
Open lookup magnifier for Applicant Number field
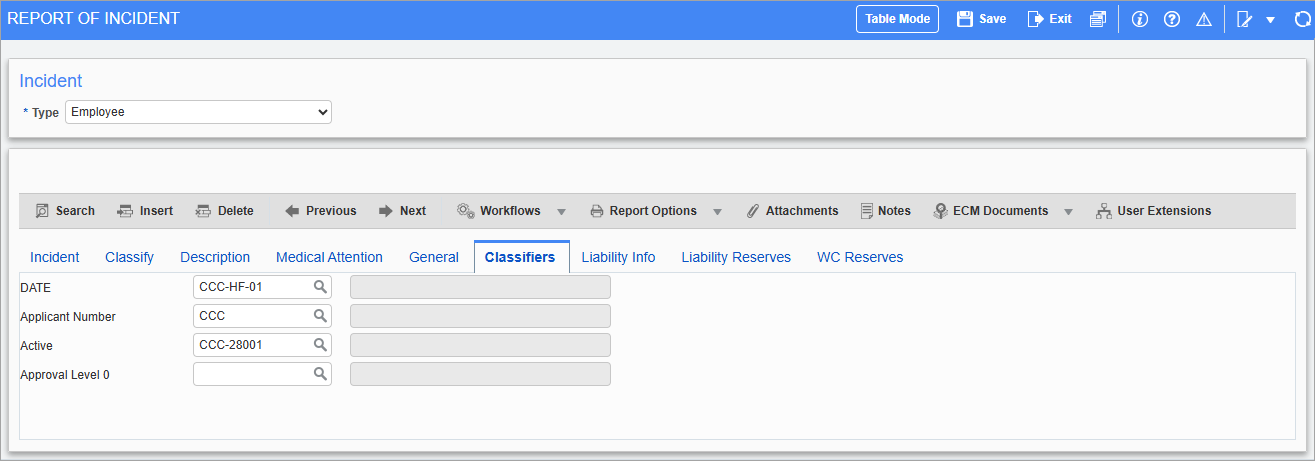pyautogui.click(x=320, y=316)
